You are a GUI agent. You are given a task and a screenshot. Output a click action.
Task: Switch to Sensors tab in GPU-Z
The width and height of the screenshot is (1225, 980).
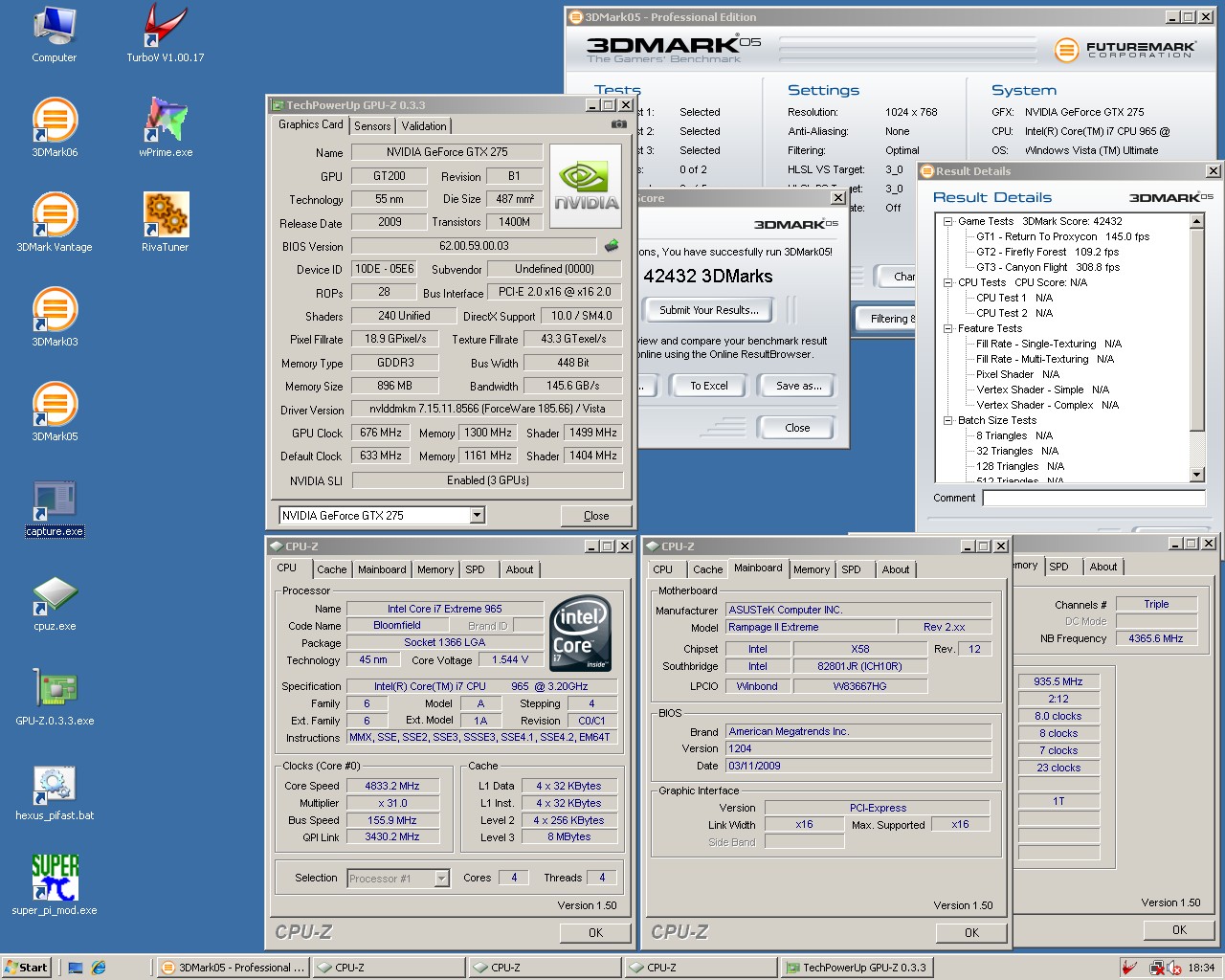click(x=372, y=126)
